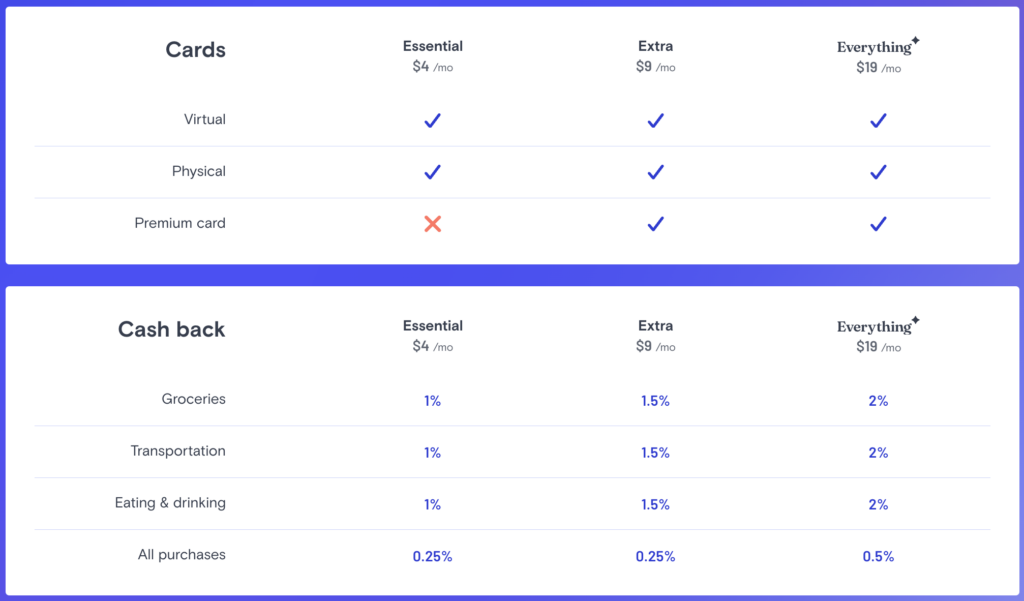The width and height of the screenshot is (1024, 601).
Task: Click the 2% Groceries value under Everything
Action: [x=878, y=401]
